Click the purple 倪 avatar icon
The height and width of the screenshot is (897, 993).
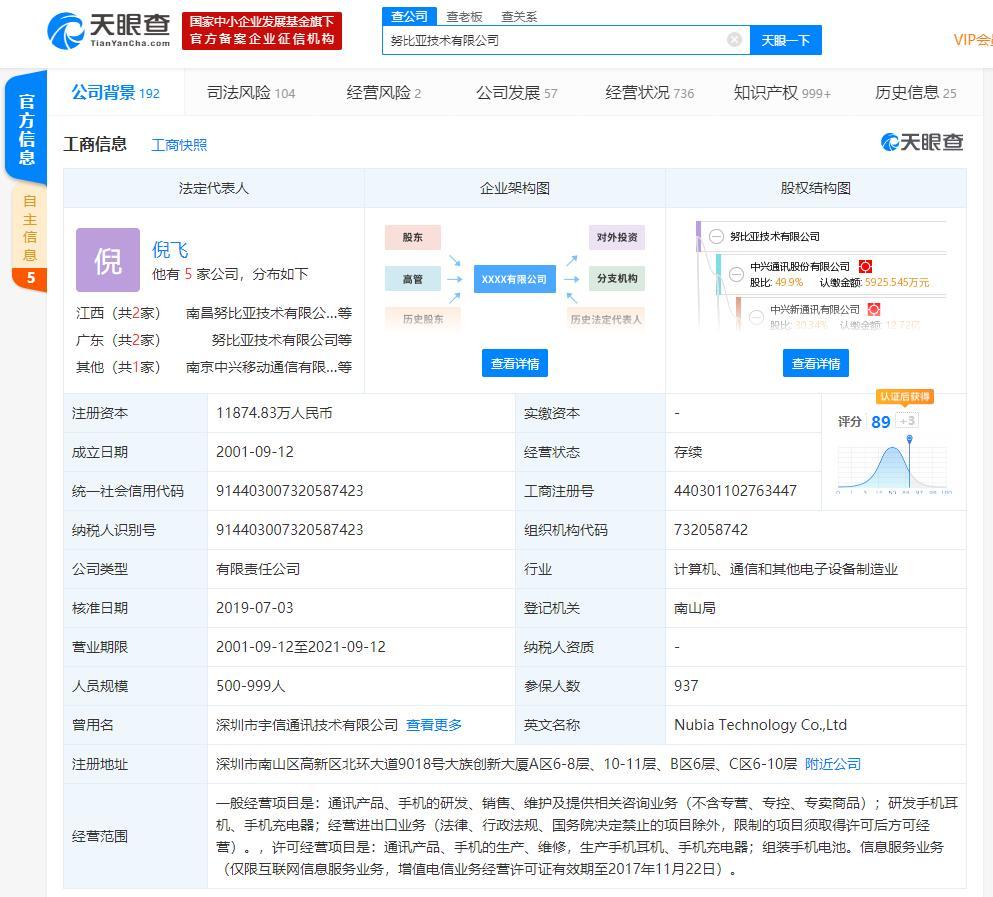click(108, 260)
